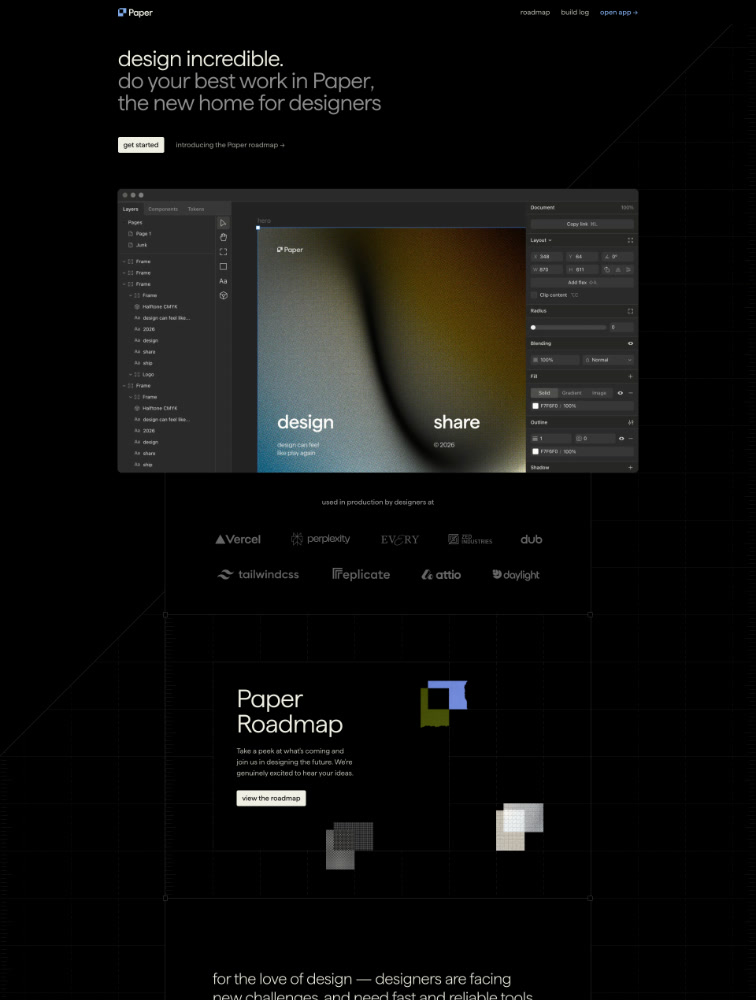Screen dimensions: 756x1000
Task: Enable the Clip content checkbox
Action: pos(534,295)
